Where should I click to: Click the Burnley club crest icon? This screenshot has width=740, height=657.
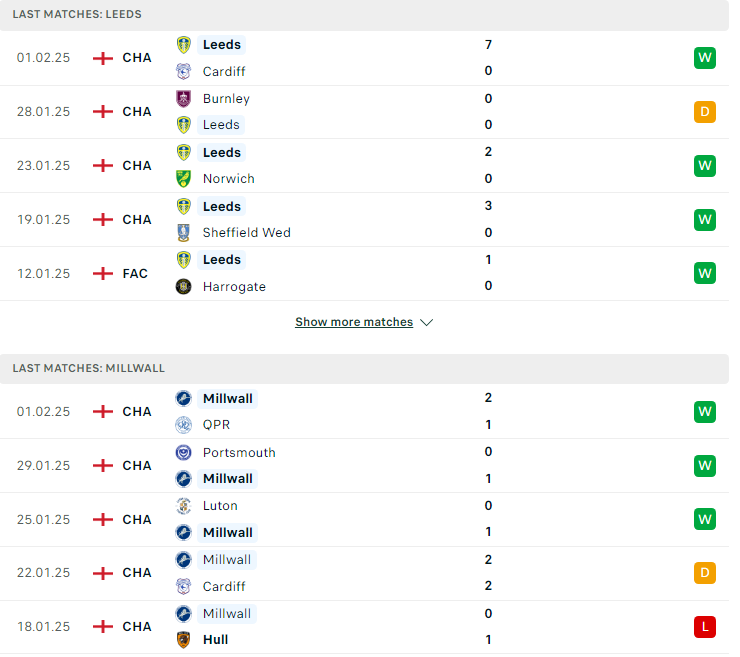(184, 99)
